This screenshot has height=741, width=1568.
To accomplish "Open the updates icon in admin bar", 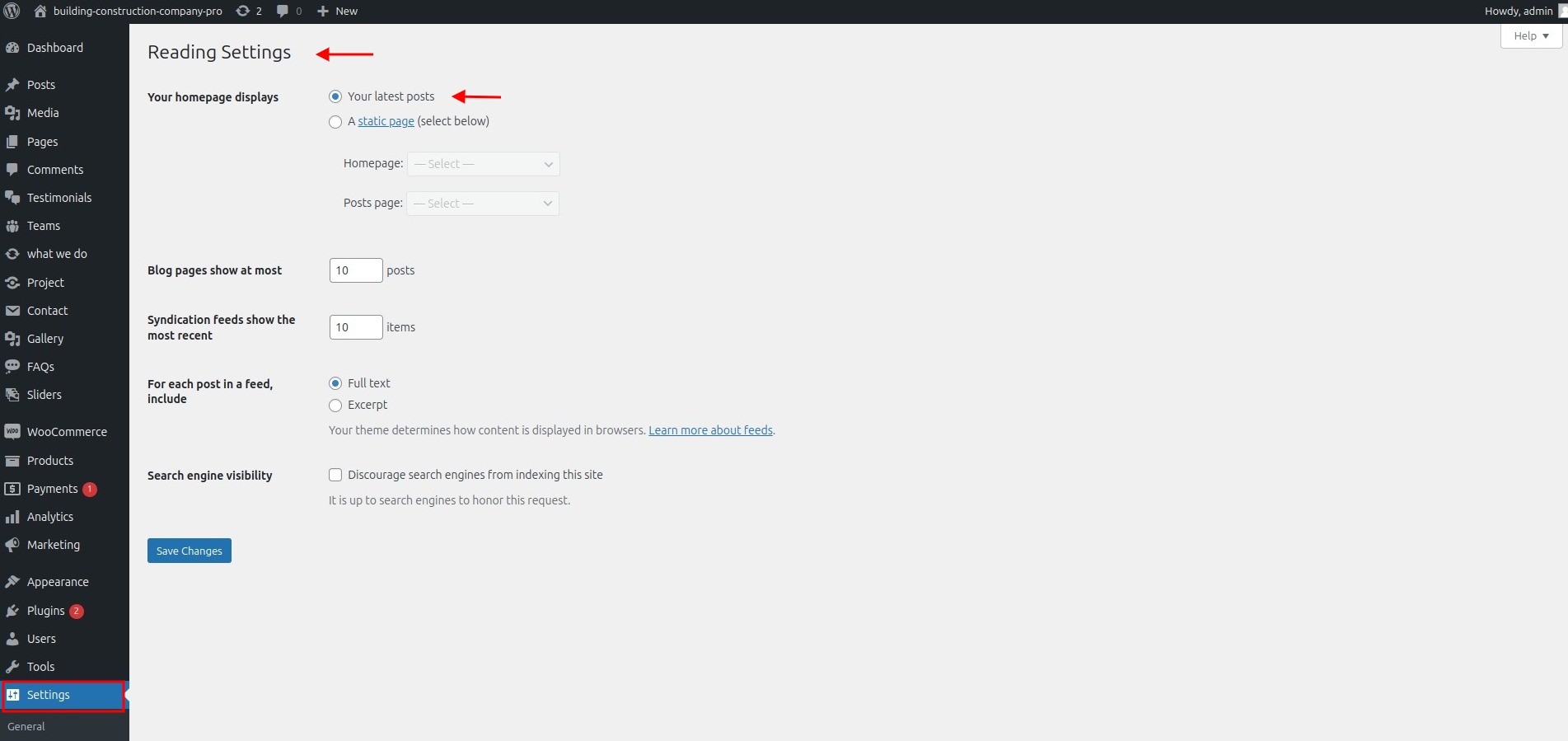I will 243,12.
